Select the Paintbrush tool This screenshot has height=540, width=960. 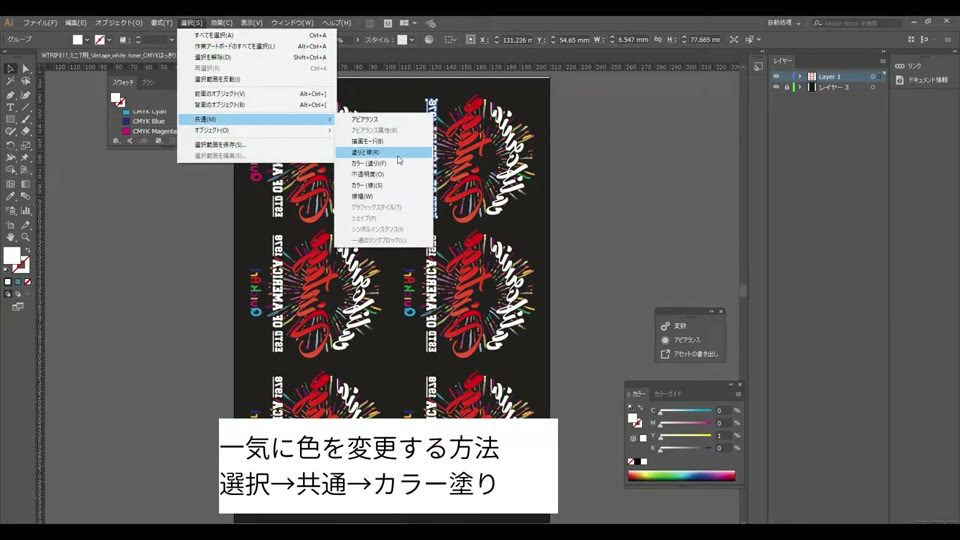[26, 119]
